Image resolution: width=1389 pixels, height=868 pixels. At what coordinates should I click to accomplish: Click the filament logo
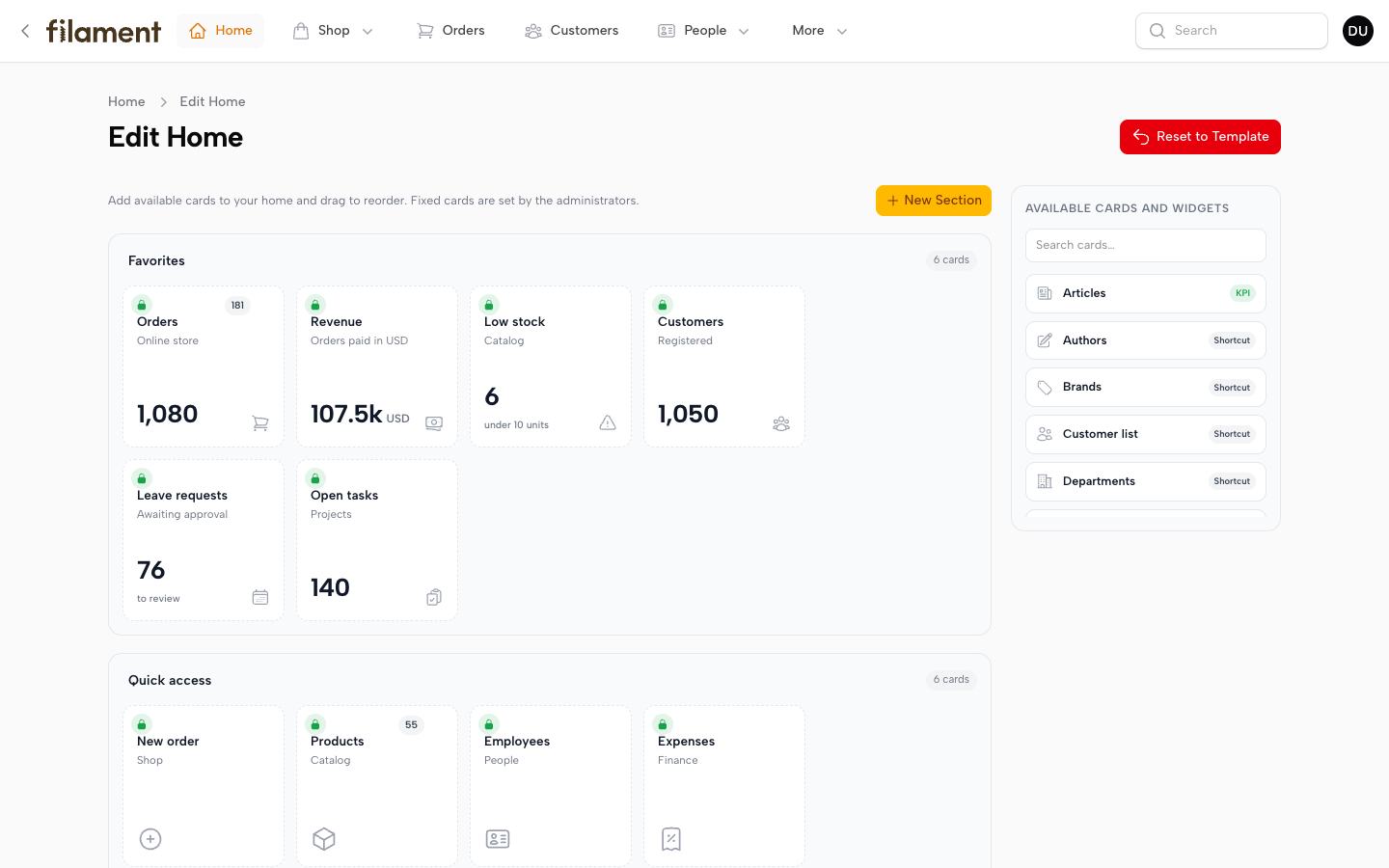pyautogui.click(x=103, y=31)
